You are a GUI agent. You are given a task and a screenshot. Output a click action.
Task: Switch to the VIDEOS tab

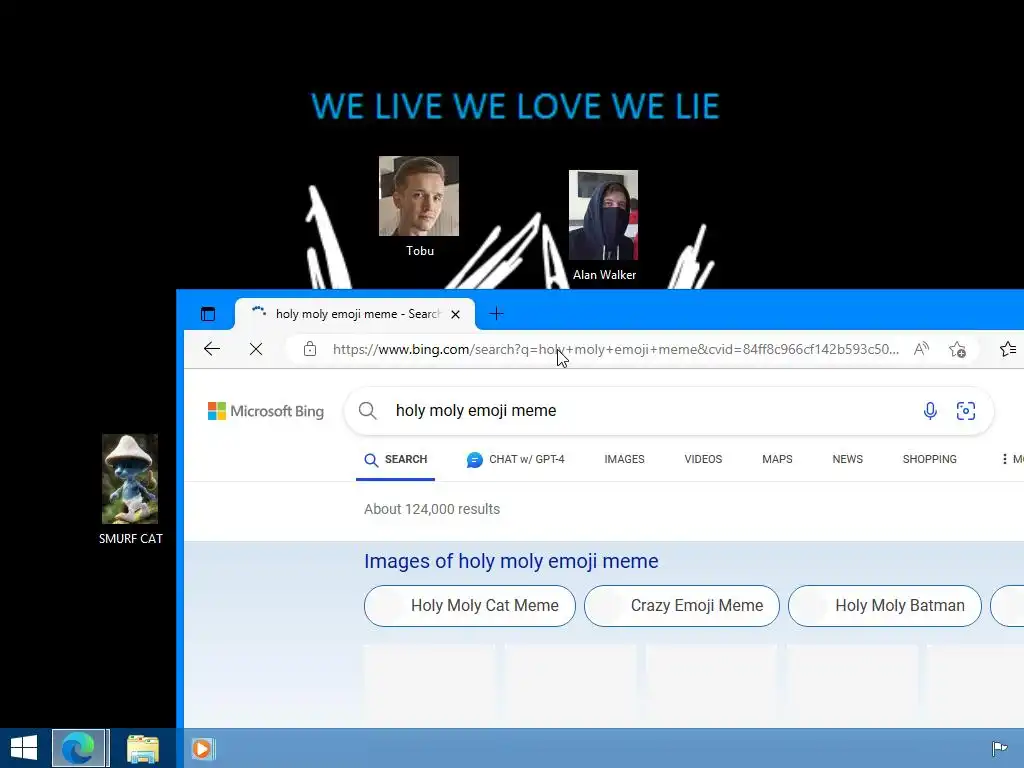coord(703,460)
